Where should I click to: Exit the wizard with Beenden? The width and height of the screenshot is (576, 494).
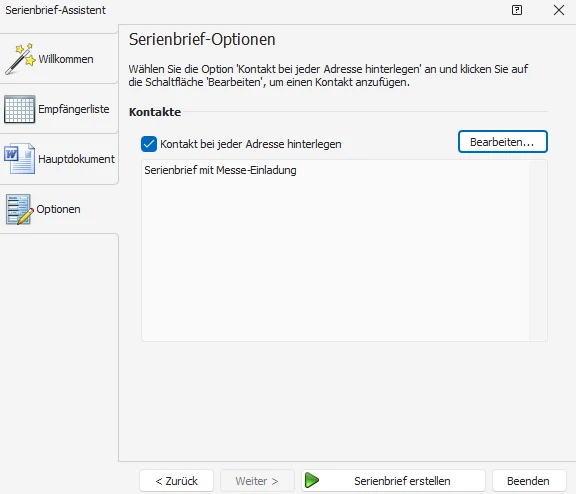click(x=529, y=481)
